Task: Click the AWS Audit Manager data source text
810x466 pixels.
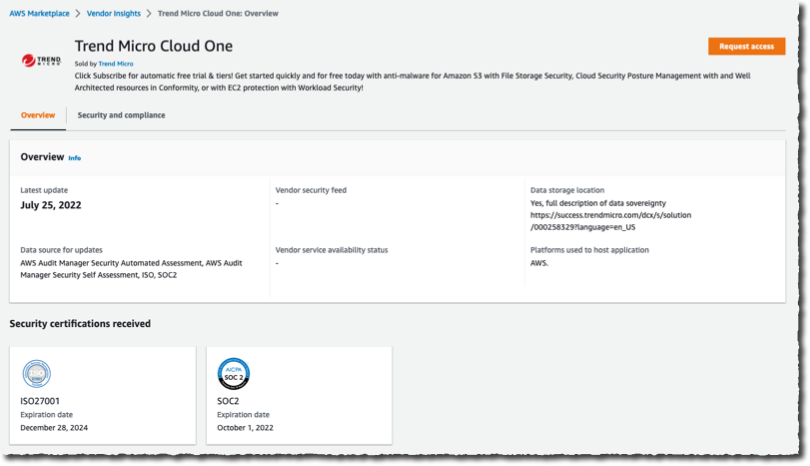Action: (131, 269)
